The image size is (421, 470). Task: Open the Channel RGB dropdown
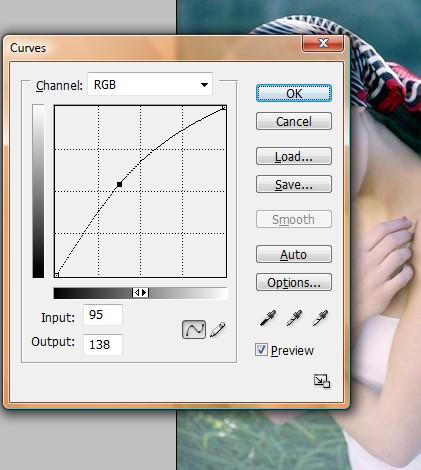pos(150,84)
